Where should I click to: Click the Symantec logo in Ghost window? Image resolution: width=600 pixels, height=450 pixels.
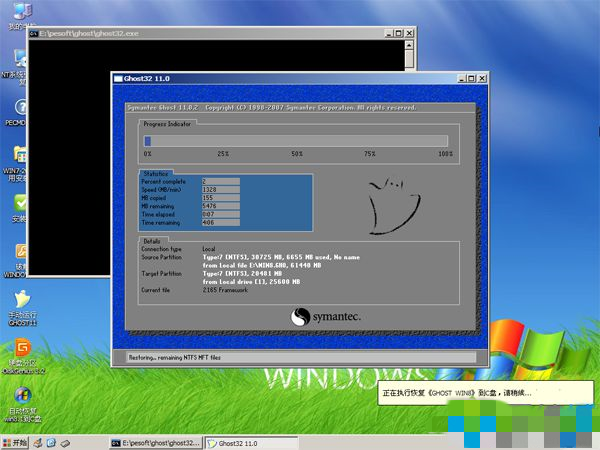(x=327, y=318)
